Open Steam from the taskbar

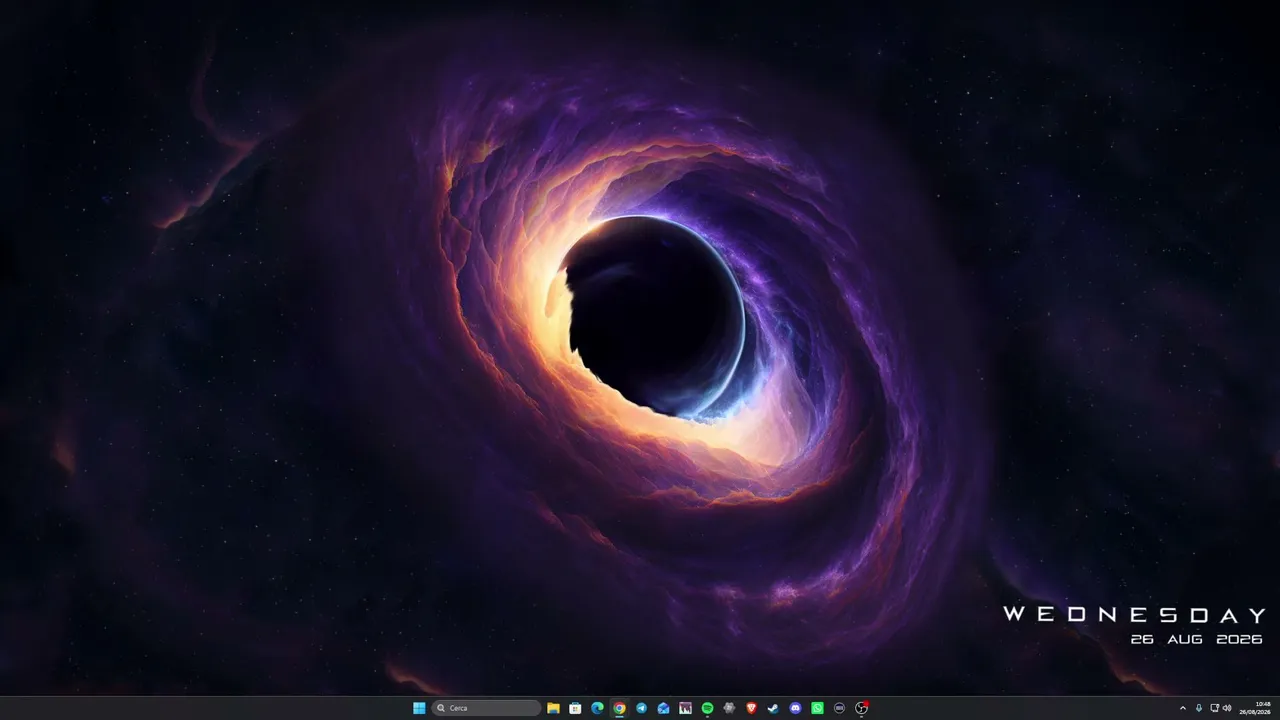click(773, 708)
